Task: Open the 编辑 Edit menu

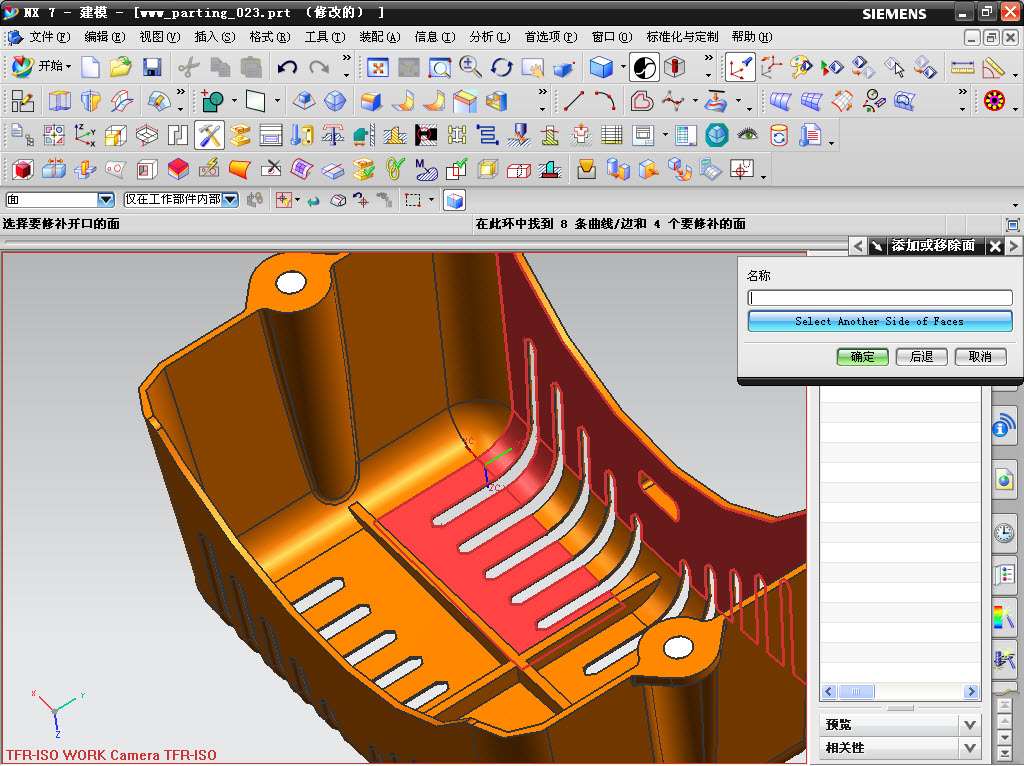Action: (104, 37)
